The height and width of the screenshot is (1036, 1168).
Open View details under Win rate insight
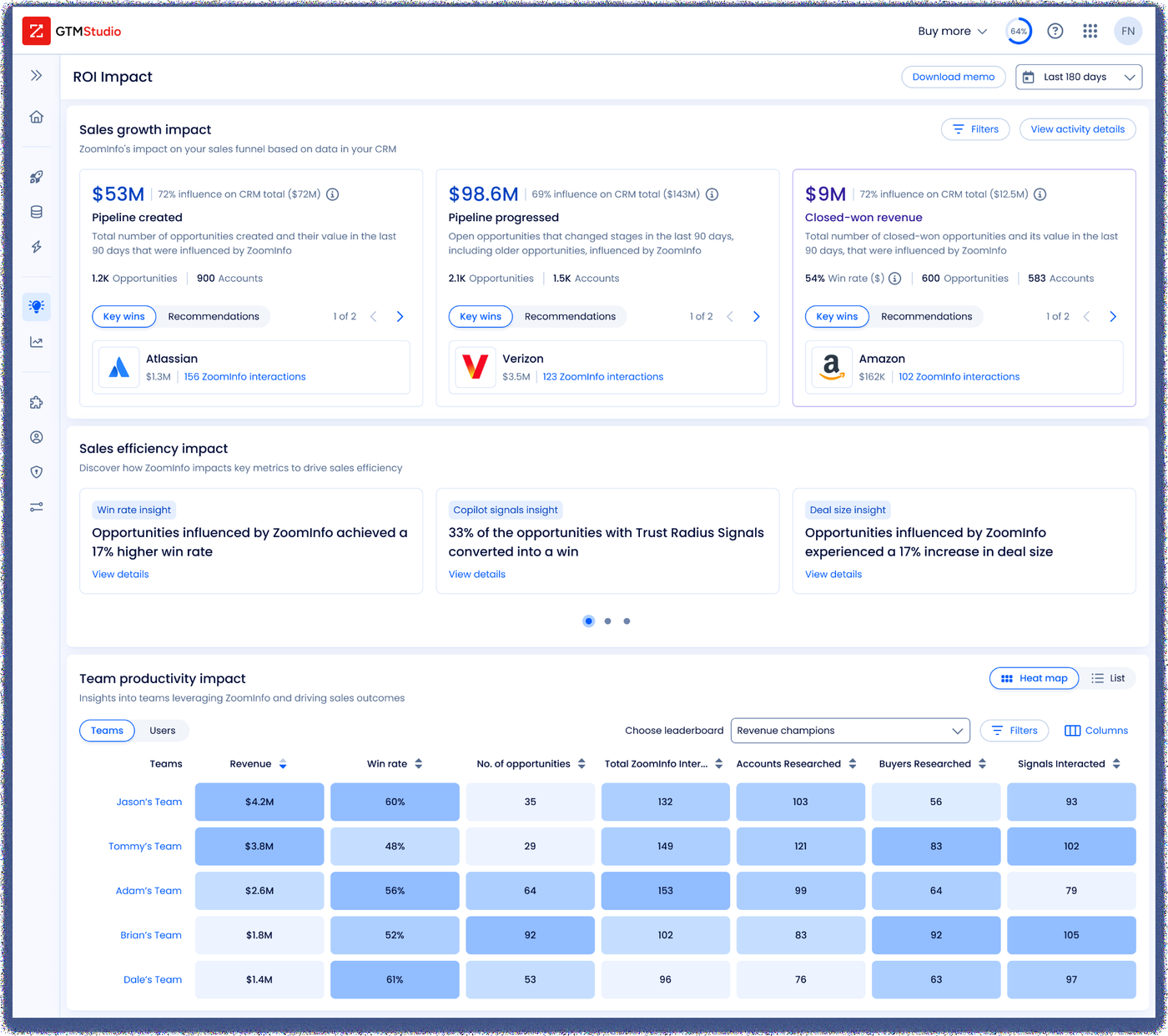[120, 574]
